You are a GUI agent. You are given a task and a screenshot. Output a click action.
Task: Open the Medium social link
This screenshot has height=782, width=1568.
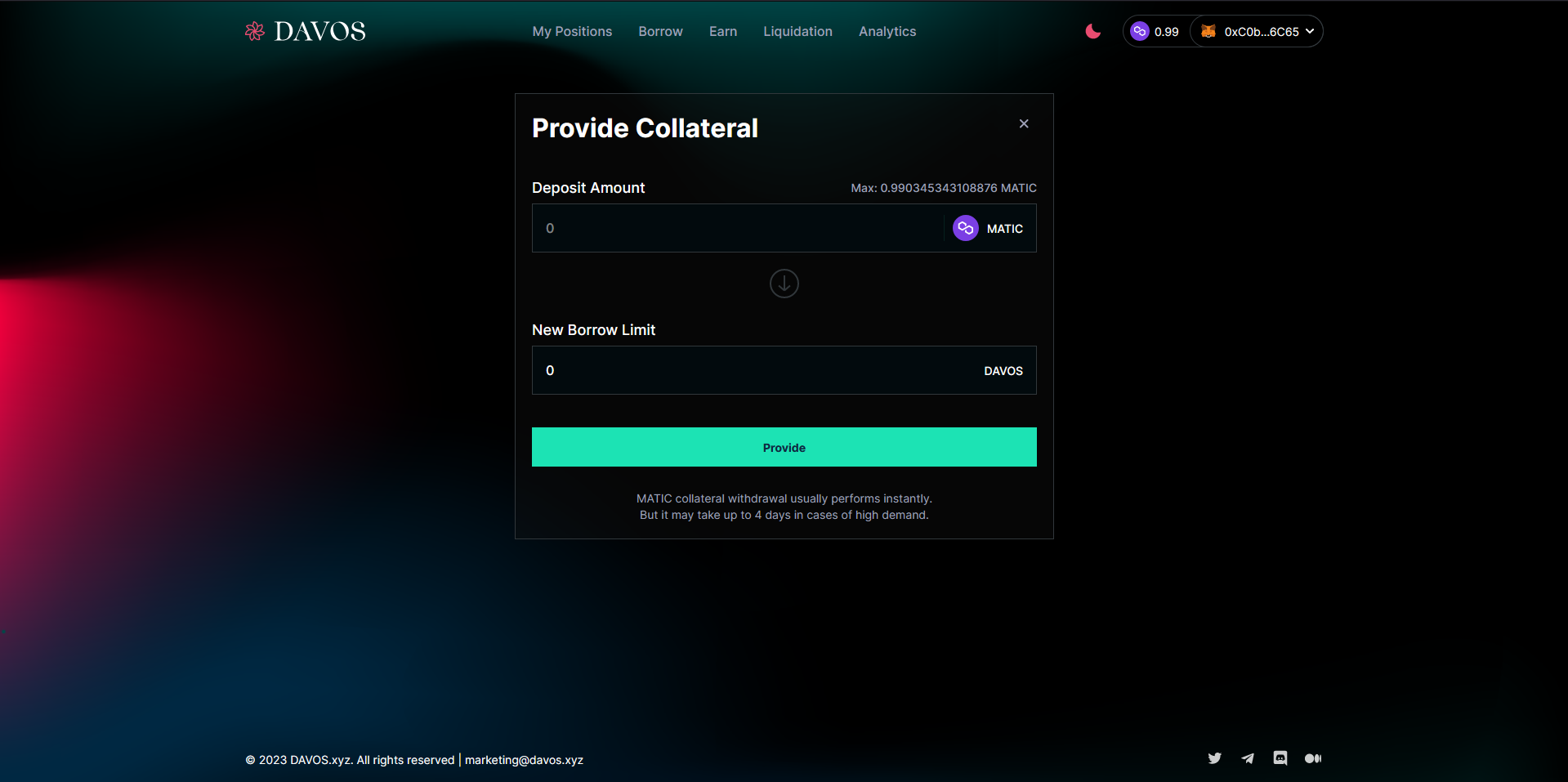click(1312, 758)
